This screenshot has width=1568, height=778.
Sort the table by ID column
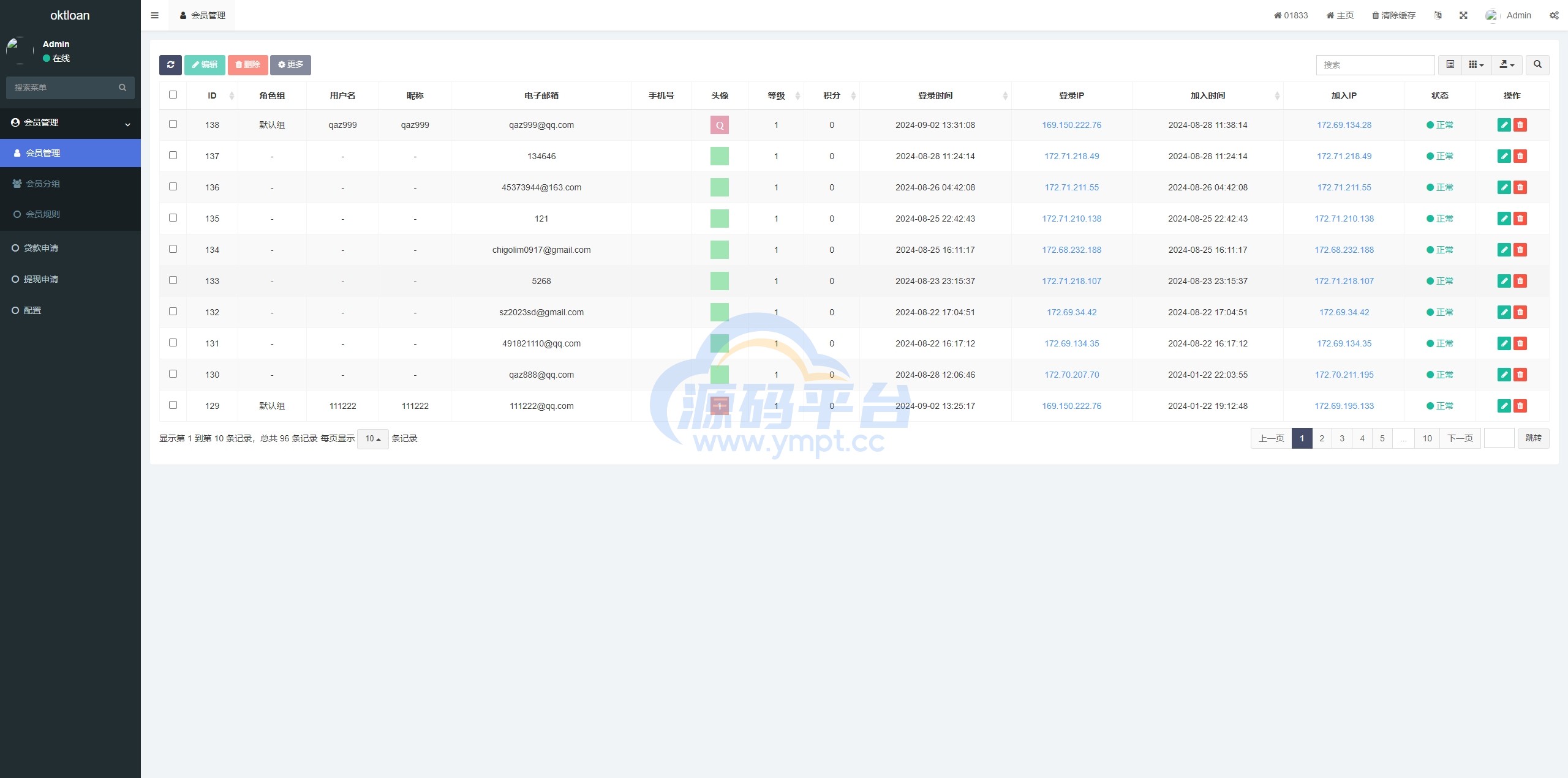(212, 95)
